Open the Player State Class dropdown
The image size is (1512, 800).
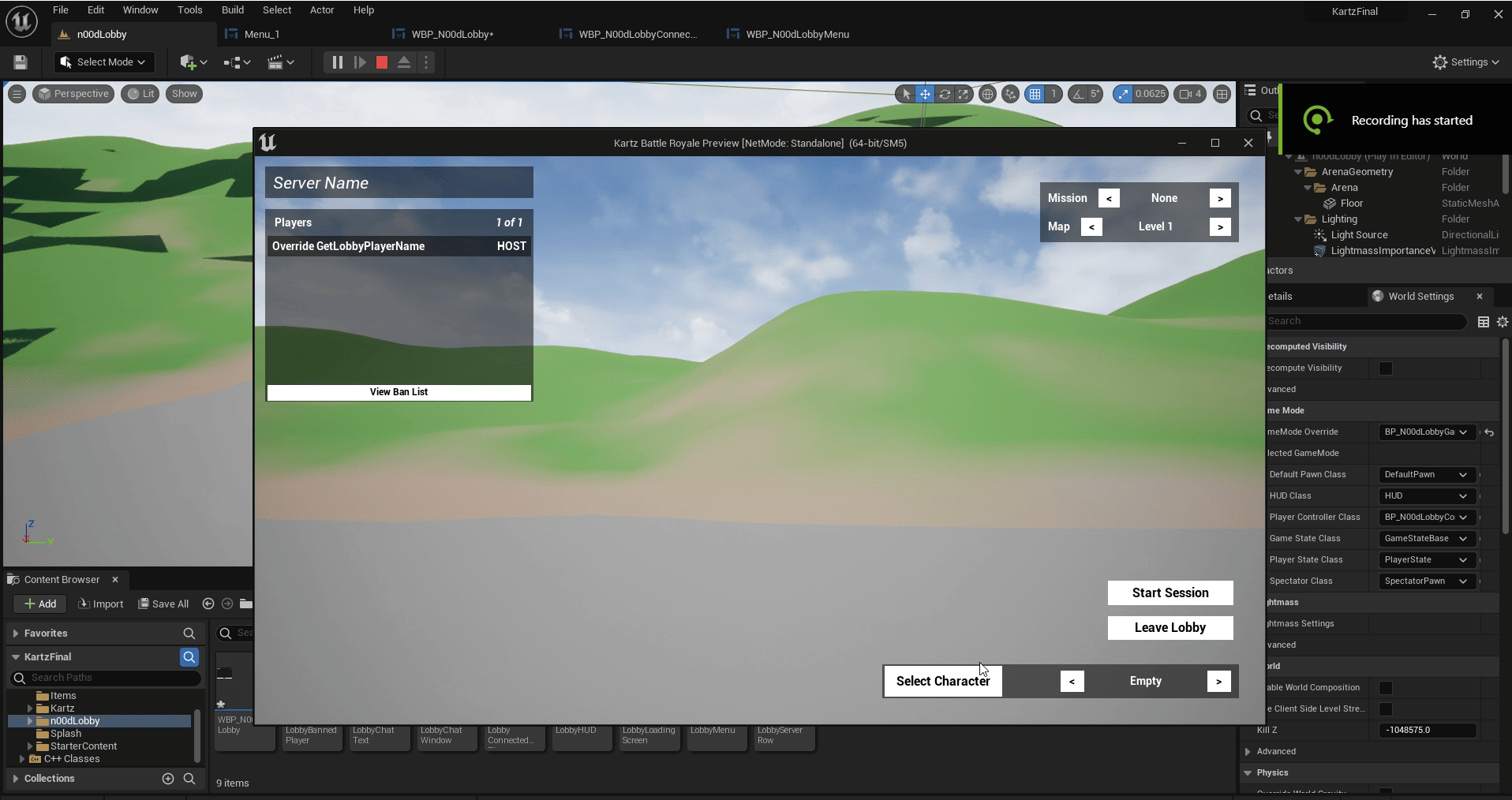tap(1427, 560)
